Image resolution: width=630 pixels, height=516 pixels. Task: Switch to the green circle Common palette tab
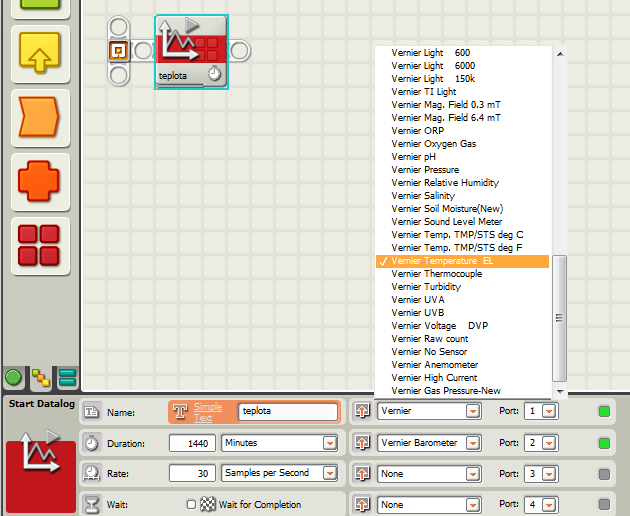[x=14, y=377]
